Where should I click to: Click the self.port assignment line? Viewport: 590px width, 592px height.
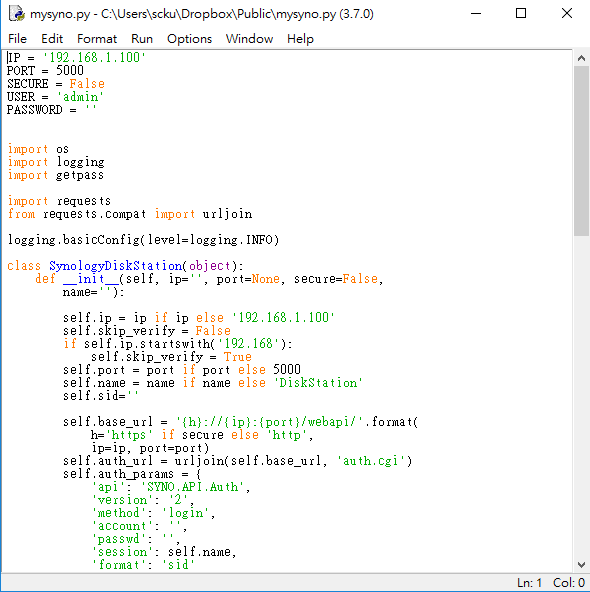182,370
